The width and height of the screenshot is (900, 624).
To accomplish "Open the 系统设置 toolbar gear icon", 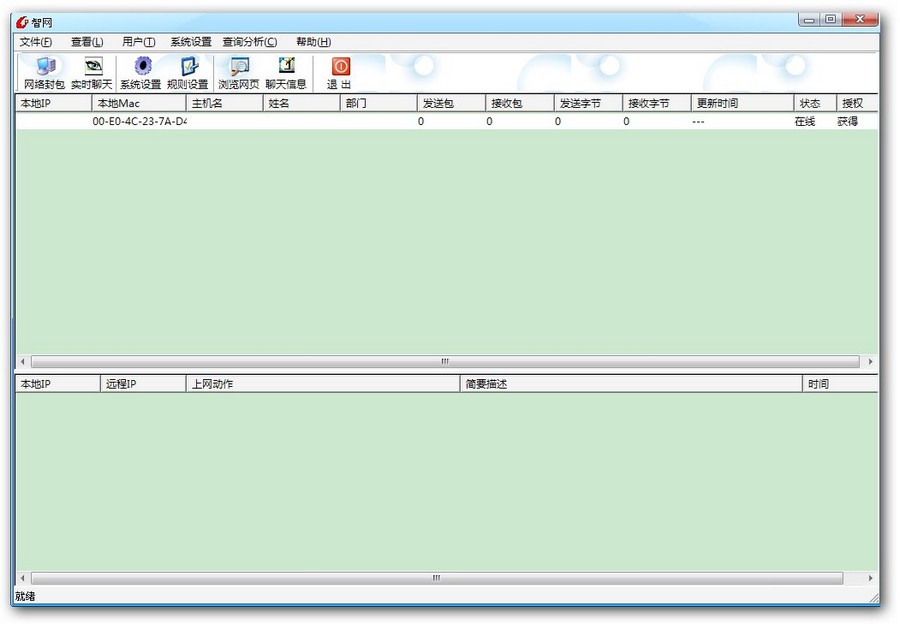I will pos(141,73).
